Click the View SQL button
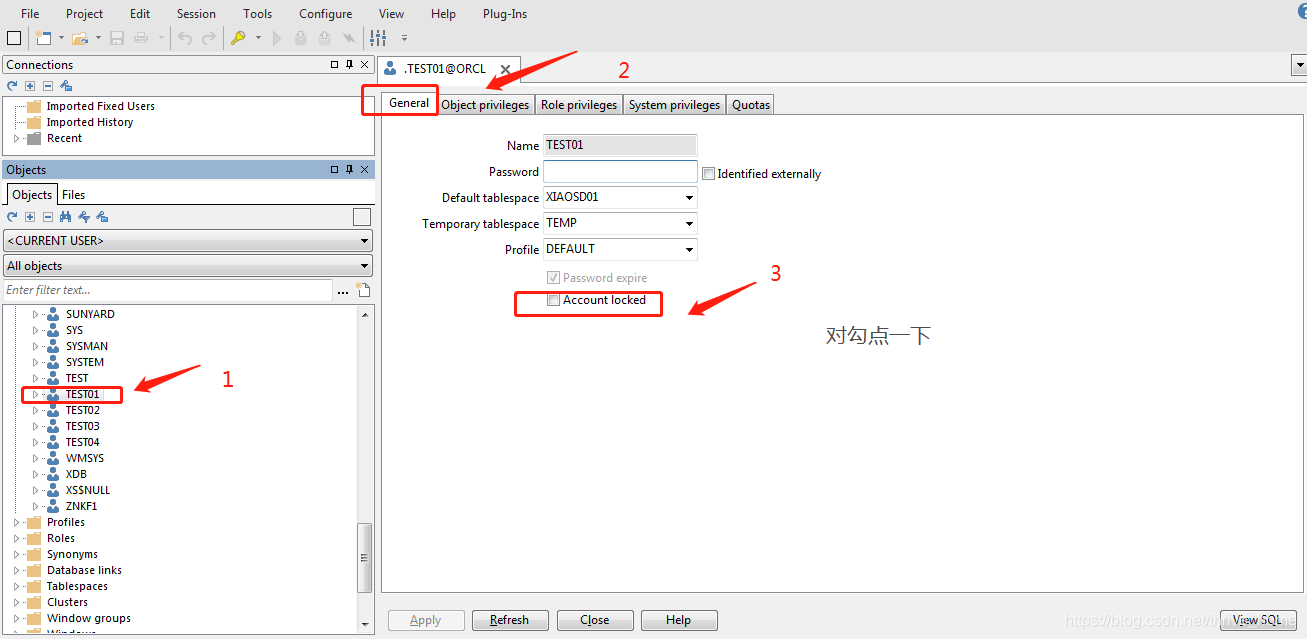Screen dimensions: 1307x639 (1258, 620)
